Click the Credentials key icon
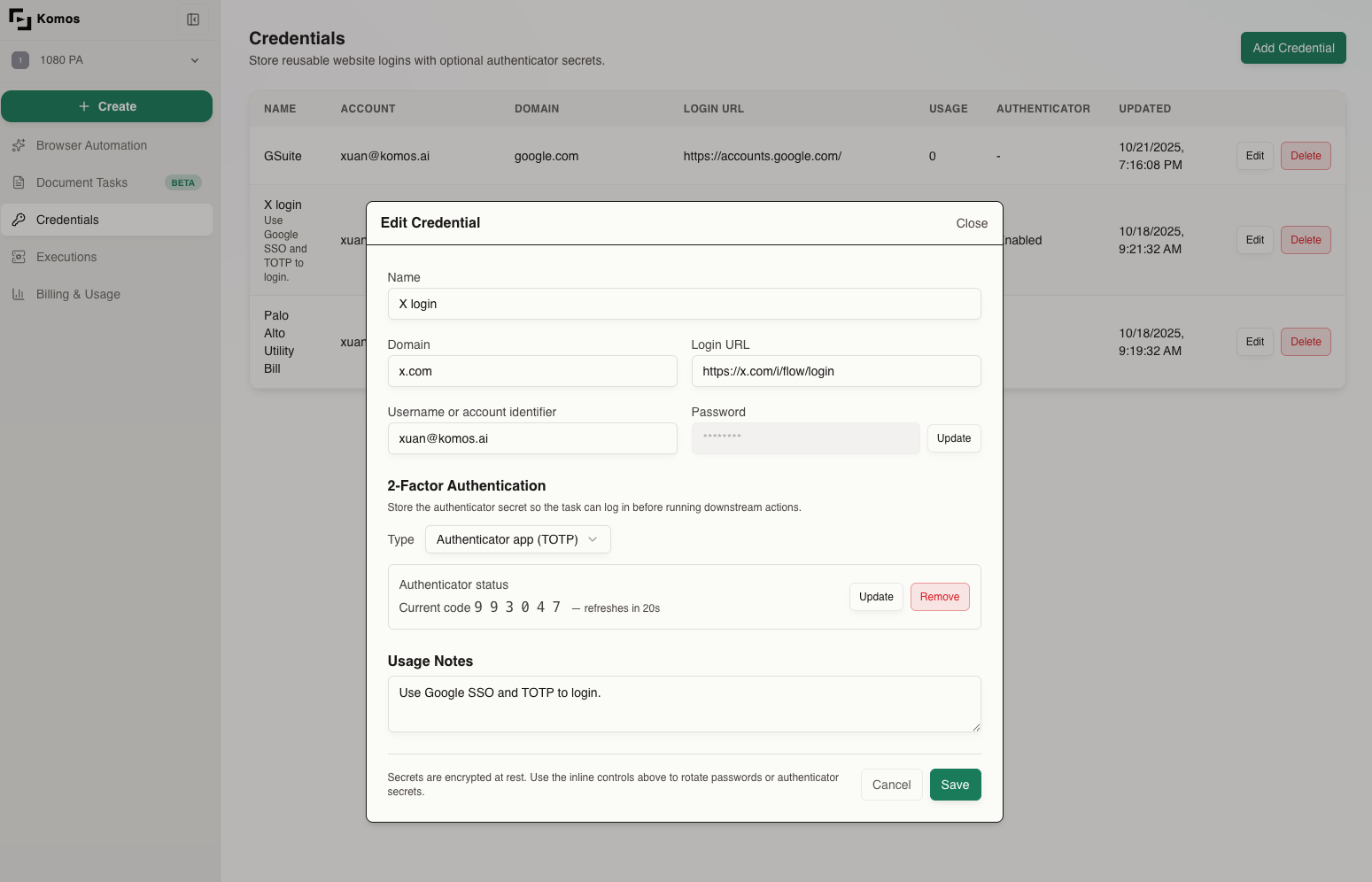This screenshot has height=882, width=1372. click(x=19, y=220)
